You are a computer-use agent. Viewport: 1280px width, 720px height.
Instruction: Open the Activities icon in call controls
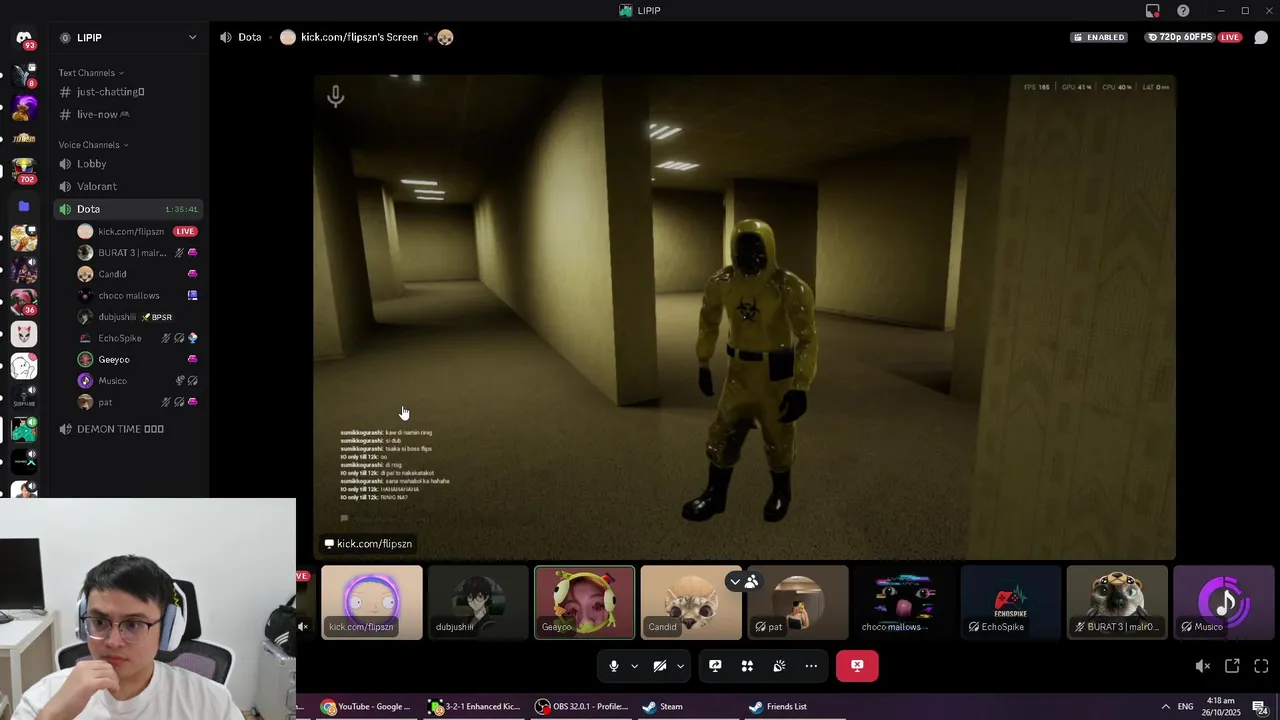coord(747,666)
